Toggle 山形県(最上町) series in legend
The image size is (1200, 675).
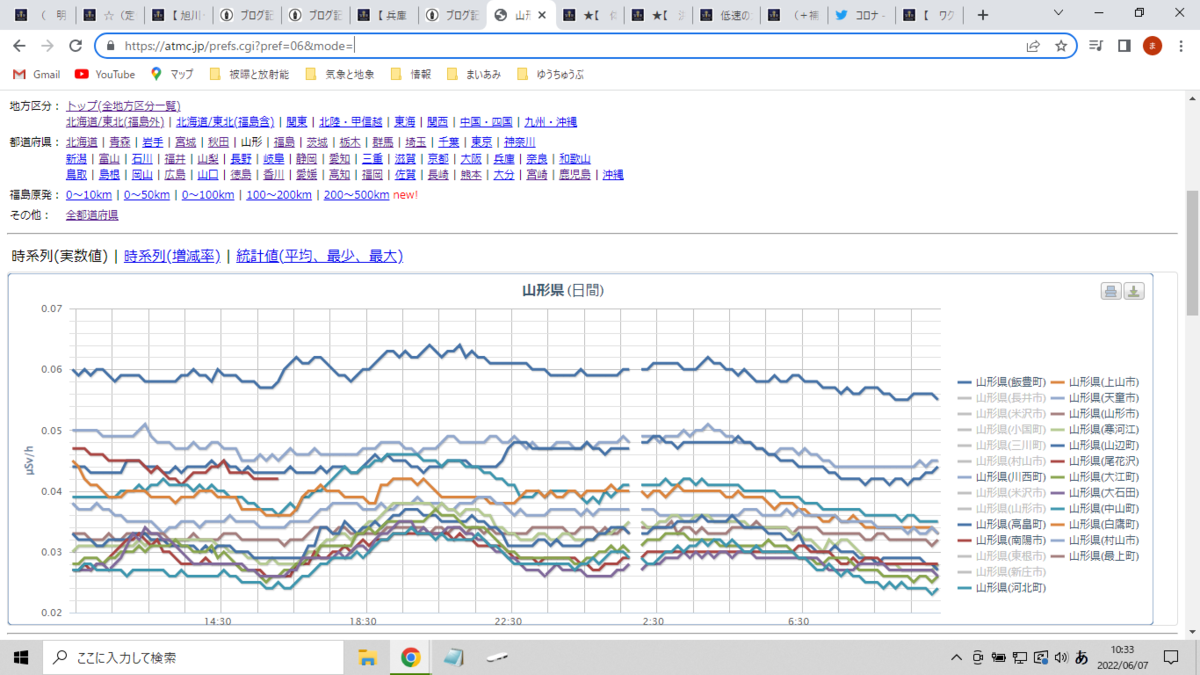click(1094, 555)
